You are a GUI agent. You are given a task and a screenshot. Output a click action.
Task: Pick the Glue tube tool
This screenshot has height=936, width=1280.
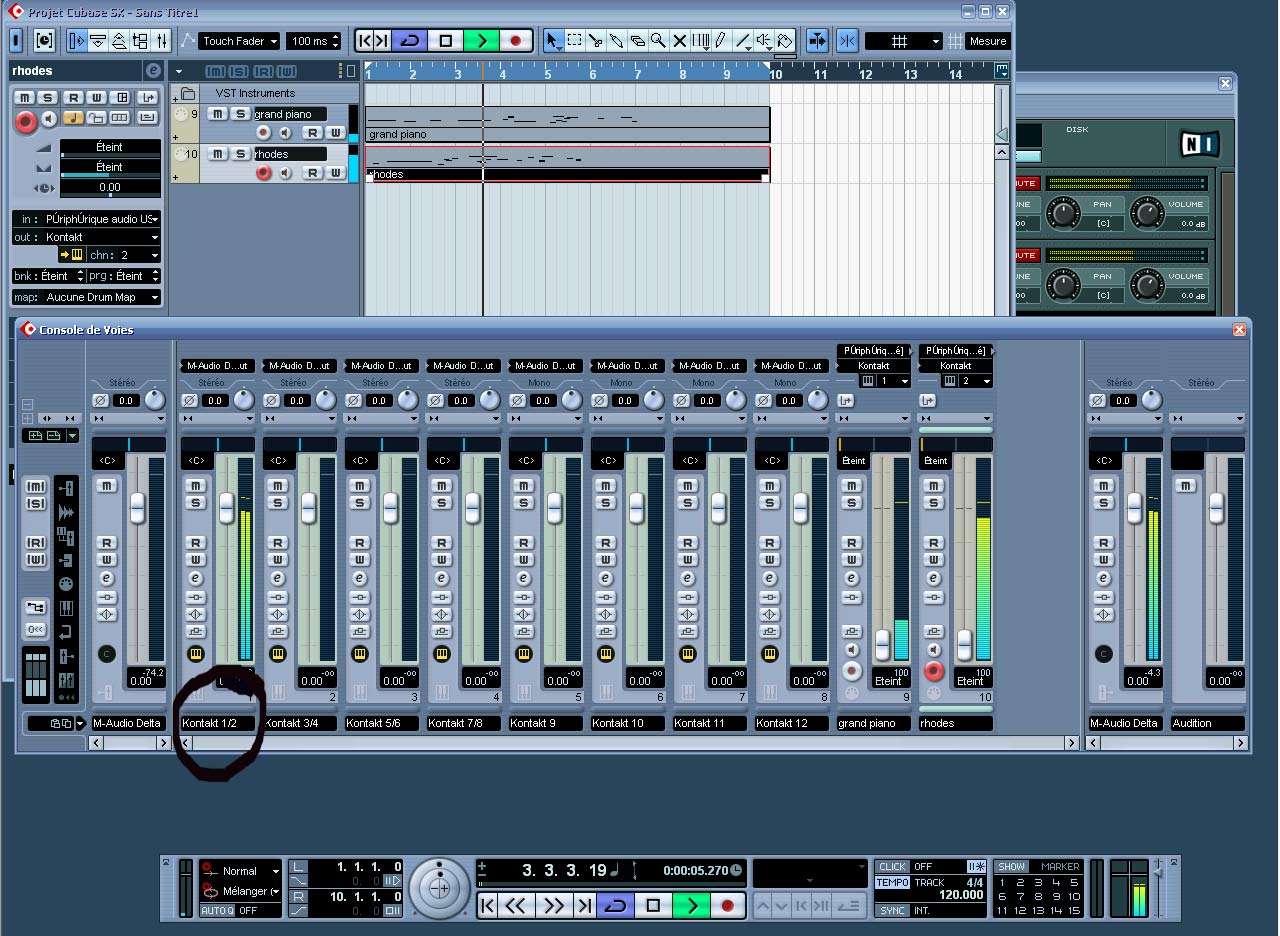[x=617, y=41]
